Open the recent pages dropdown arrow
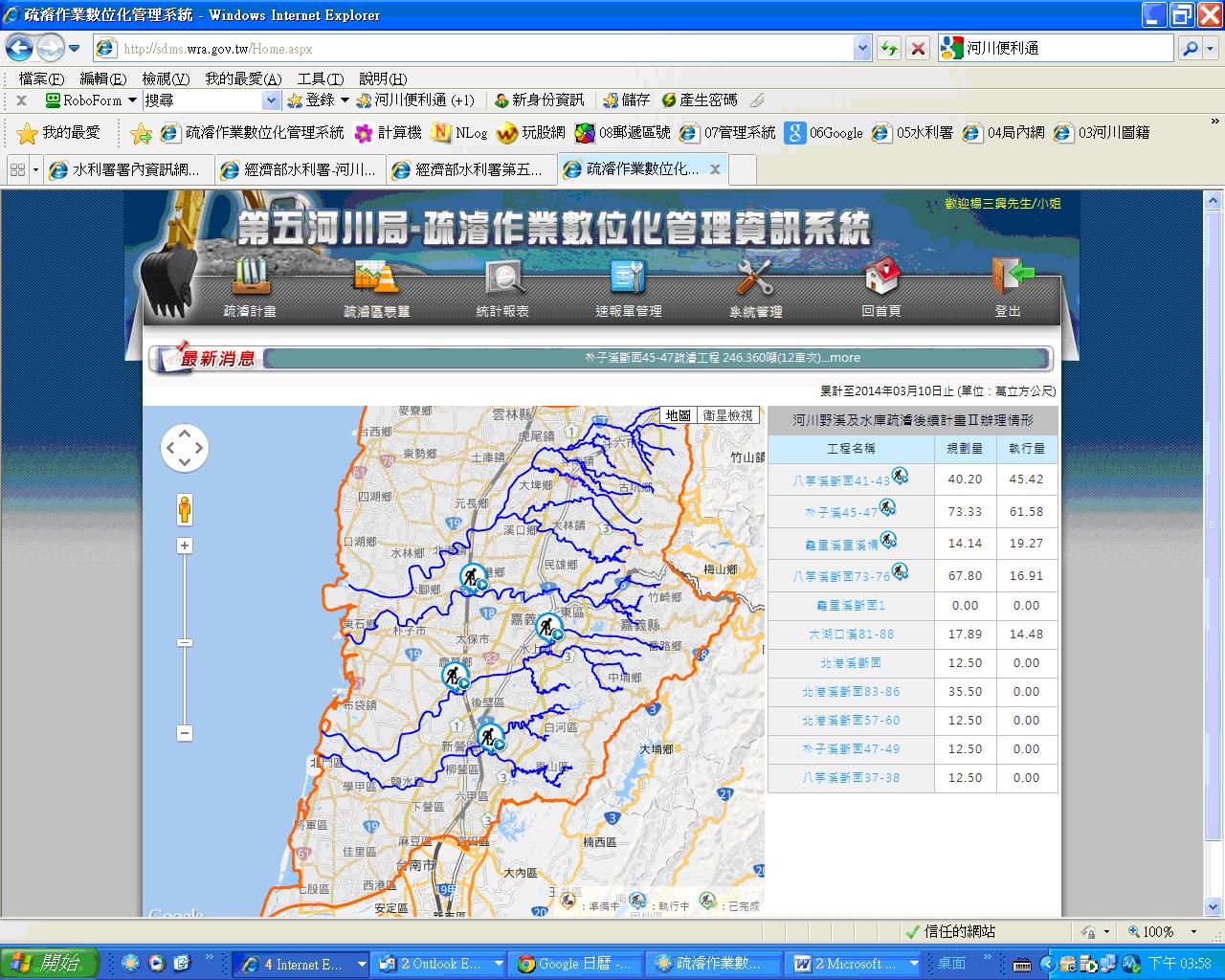The image size is (1225, 980). pyautogui.click(x=75, y=48)
